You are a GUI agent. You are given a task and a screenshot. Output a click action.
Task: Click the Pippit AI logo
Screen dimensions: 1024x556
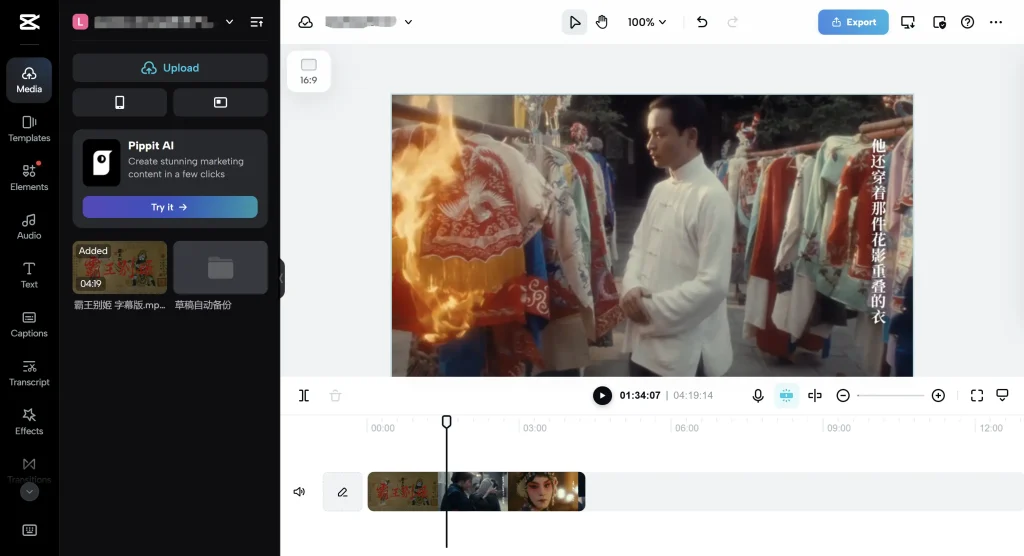[x=101, y=163]
